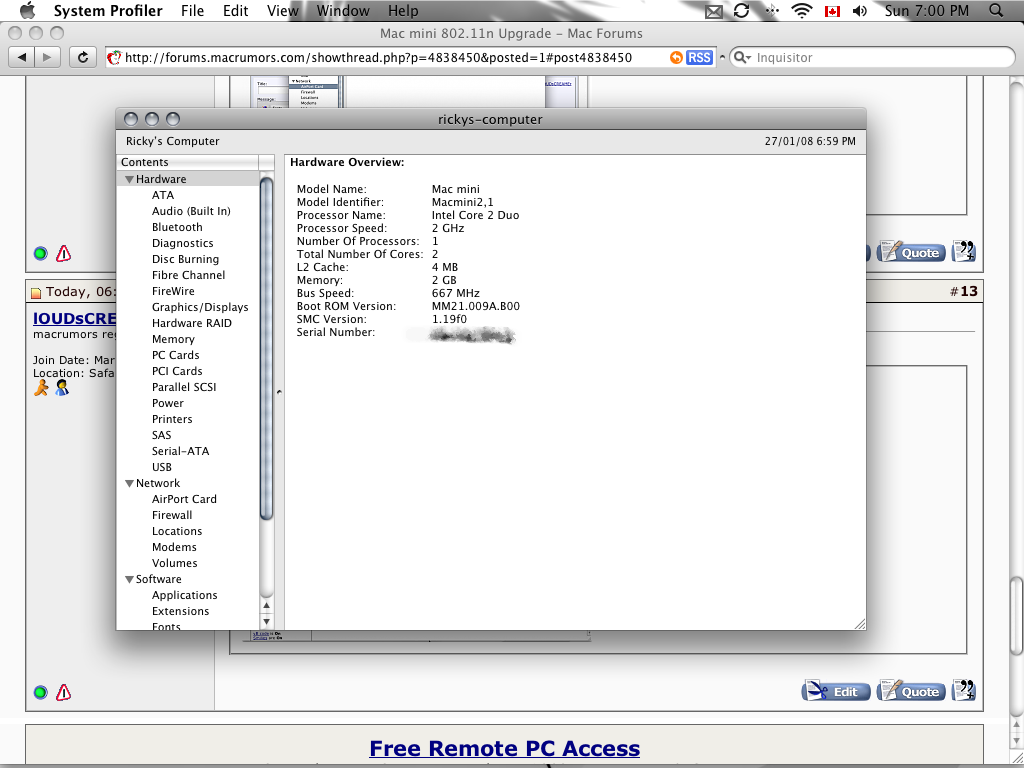This screenshot has height=768, width=1024.
Task: Select AirPort Card under Network
Action: click(184, 499)
